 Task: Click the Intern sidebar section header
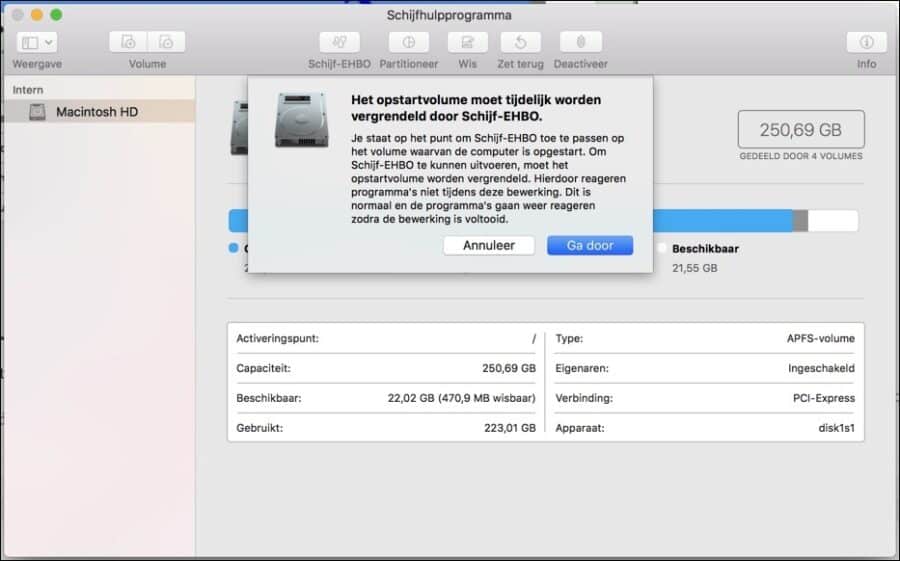click(x=28, y=90)
